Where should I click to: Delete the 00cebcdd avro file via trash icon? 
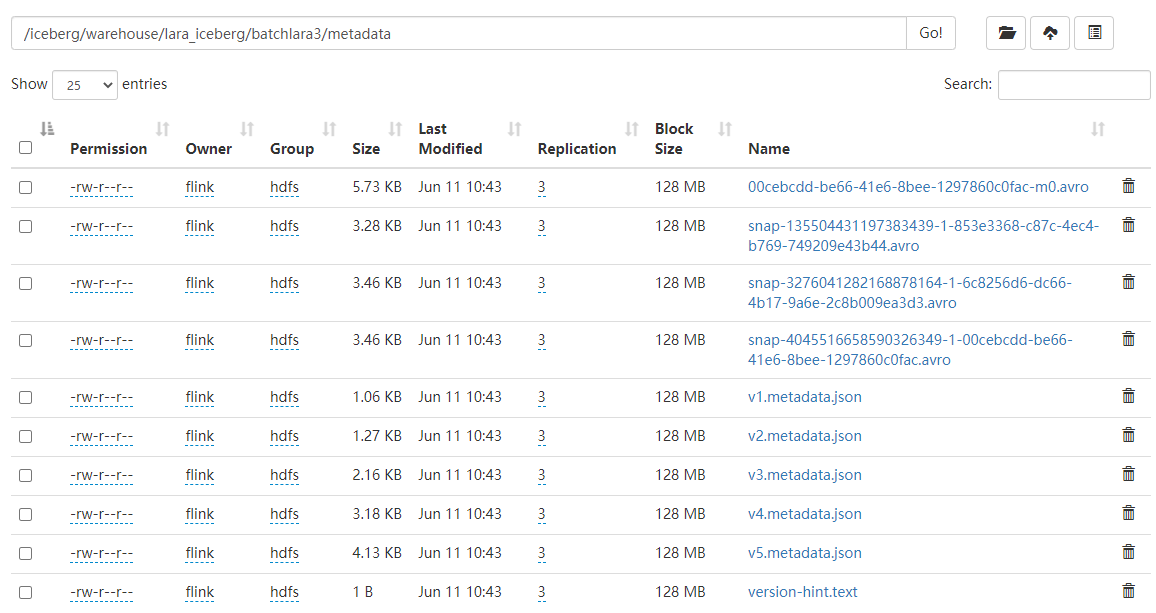tap(1128, 186)
